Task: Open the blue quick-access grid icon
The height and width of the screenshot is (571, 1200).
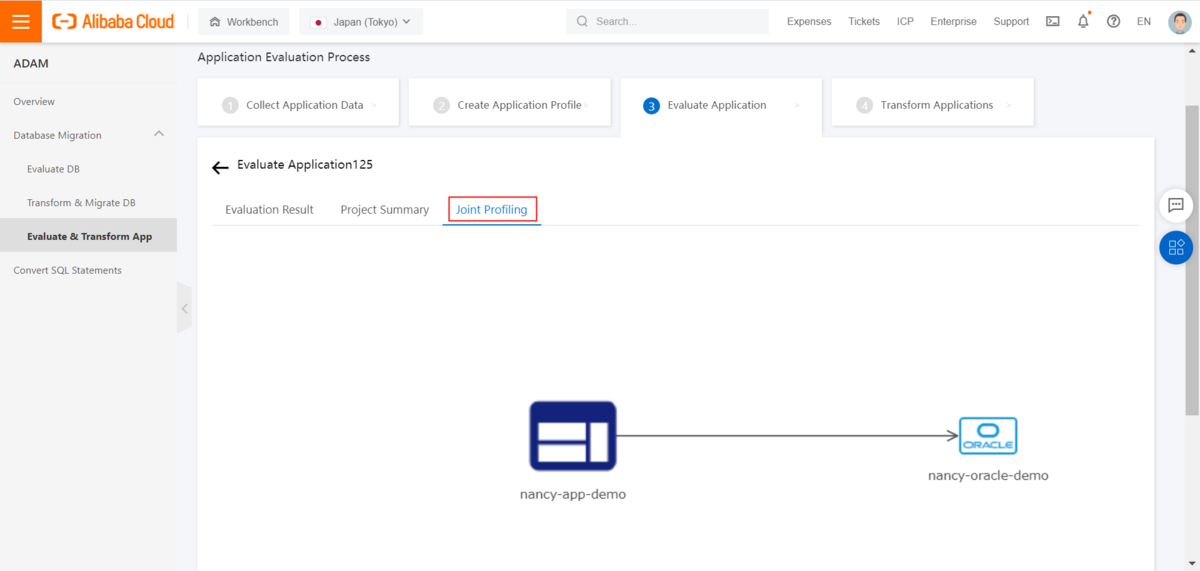Action: point(1176,247)
